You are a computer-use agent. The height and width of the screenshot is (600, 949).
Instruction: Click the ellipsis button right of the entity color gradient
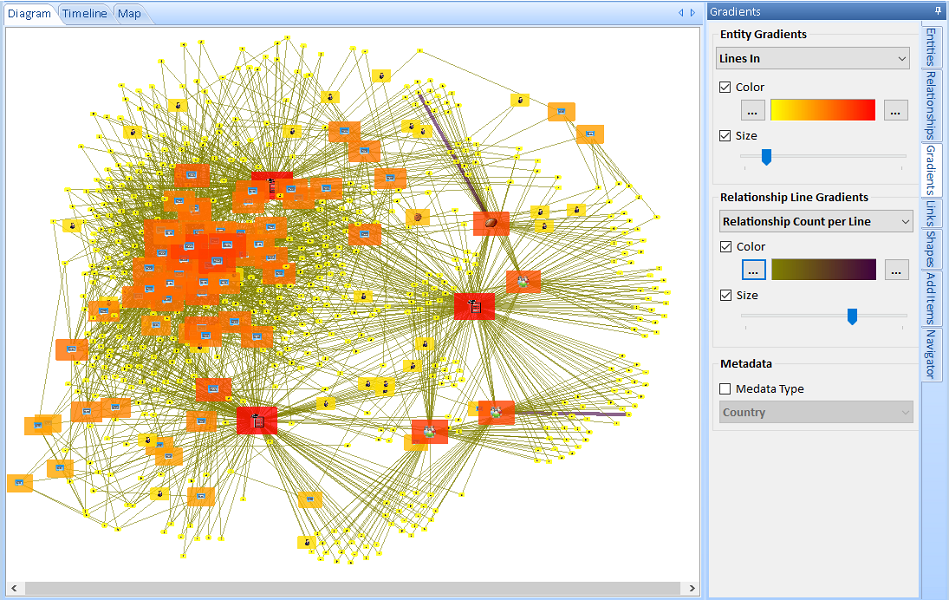pyautogui.click(x=895, y=110)
